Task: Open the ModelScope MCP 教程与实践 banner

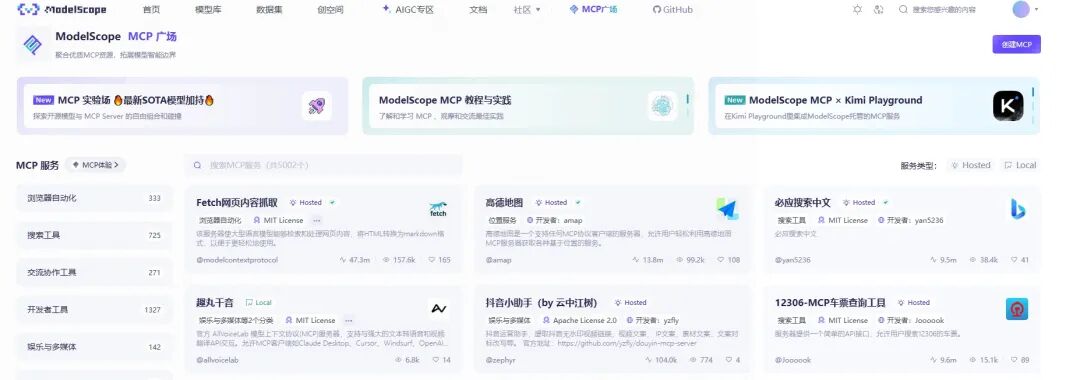Action: tap(528, 106)
